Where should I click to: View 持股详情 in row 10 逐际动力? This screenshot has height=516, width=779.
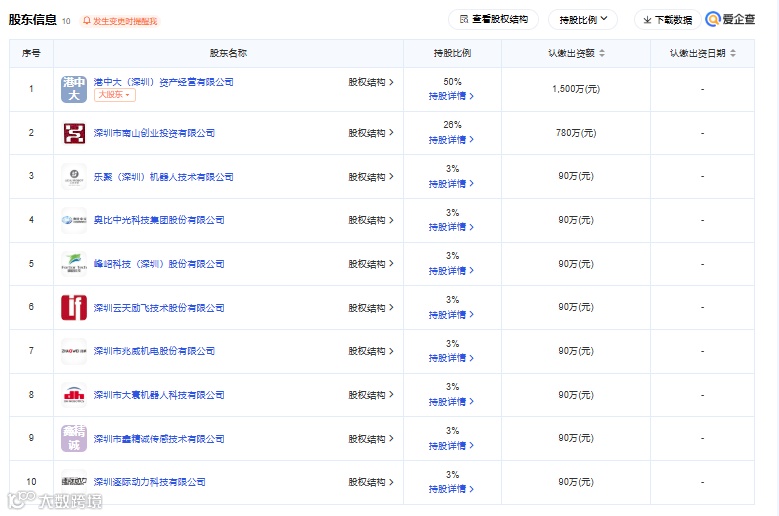tap(451, 489)
